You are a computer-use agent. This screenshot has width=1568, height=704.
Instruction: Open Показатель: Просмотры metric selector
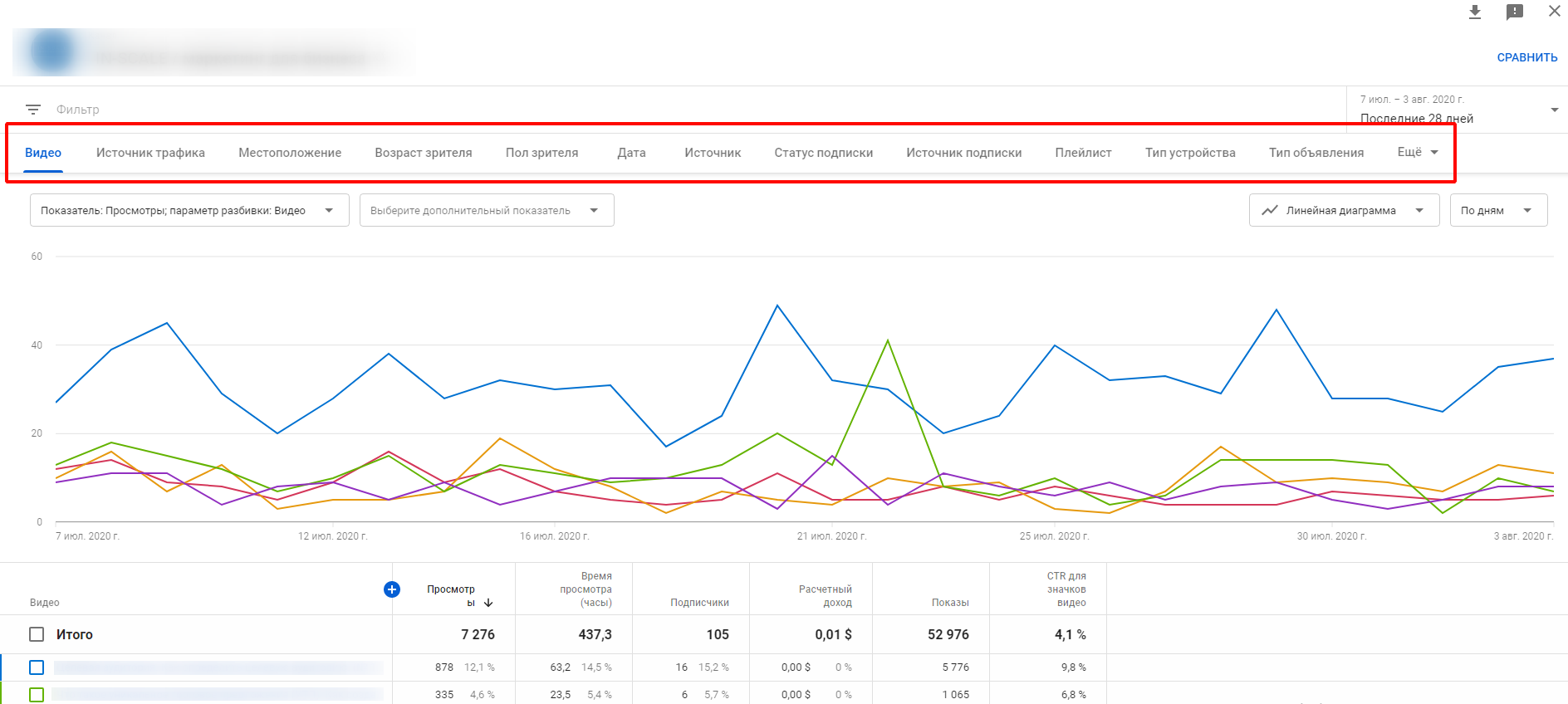189,210
